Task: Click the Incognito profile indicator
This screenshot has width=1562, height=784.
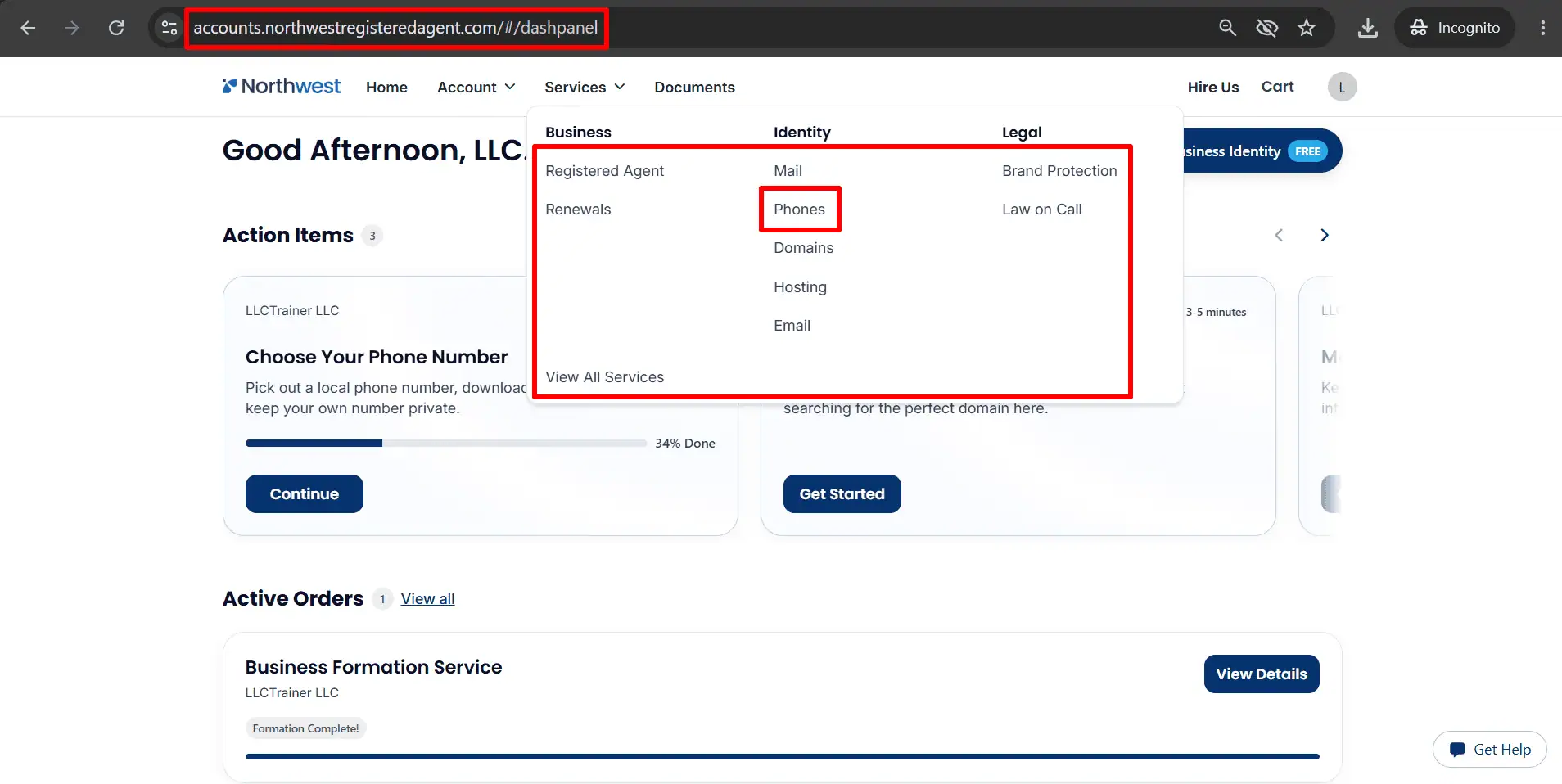Action: 1455,28
